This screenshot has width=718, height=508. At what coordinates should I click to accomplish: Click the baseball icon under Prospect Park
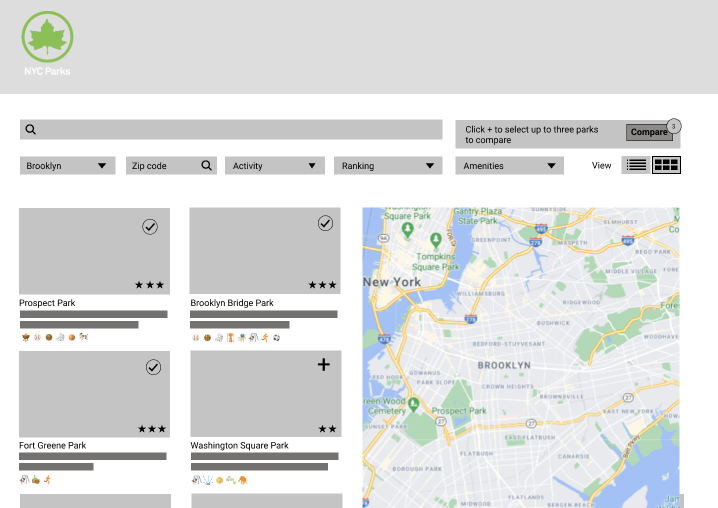pyautogui.click(x=37, y=337)
